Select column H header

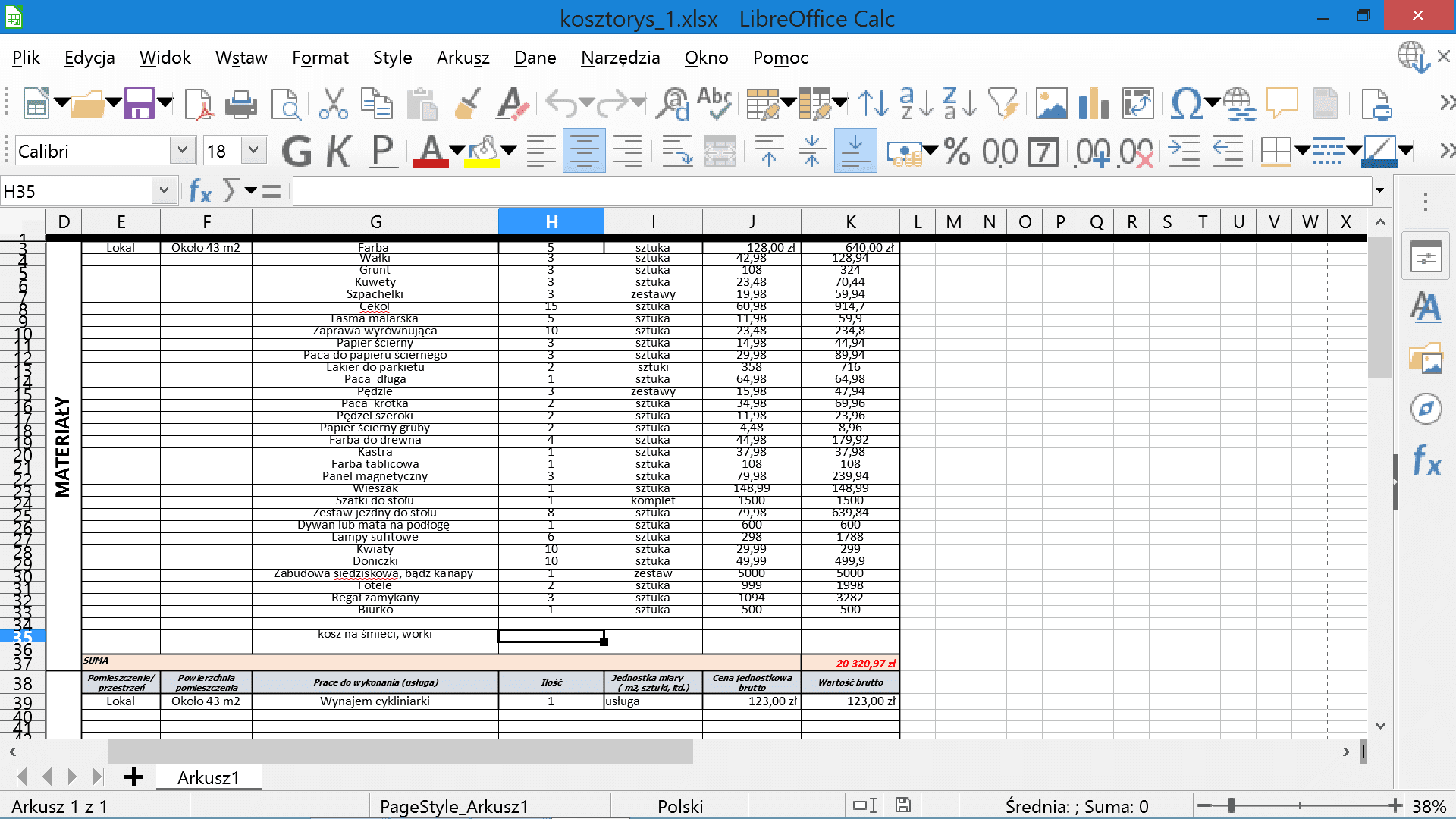(551, 221)
